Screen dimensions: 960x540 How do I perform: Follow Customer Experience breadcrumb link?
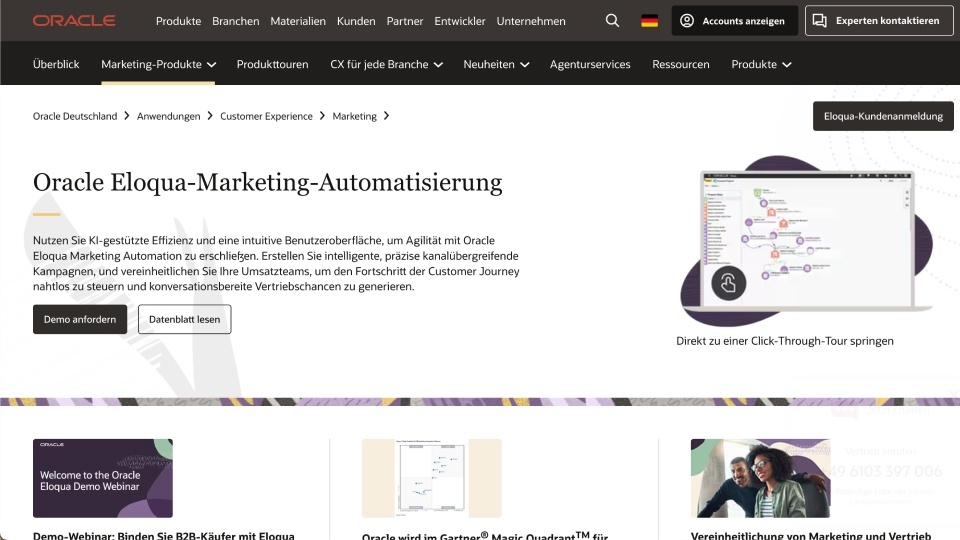(x=266, y=116)
